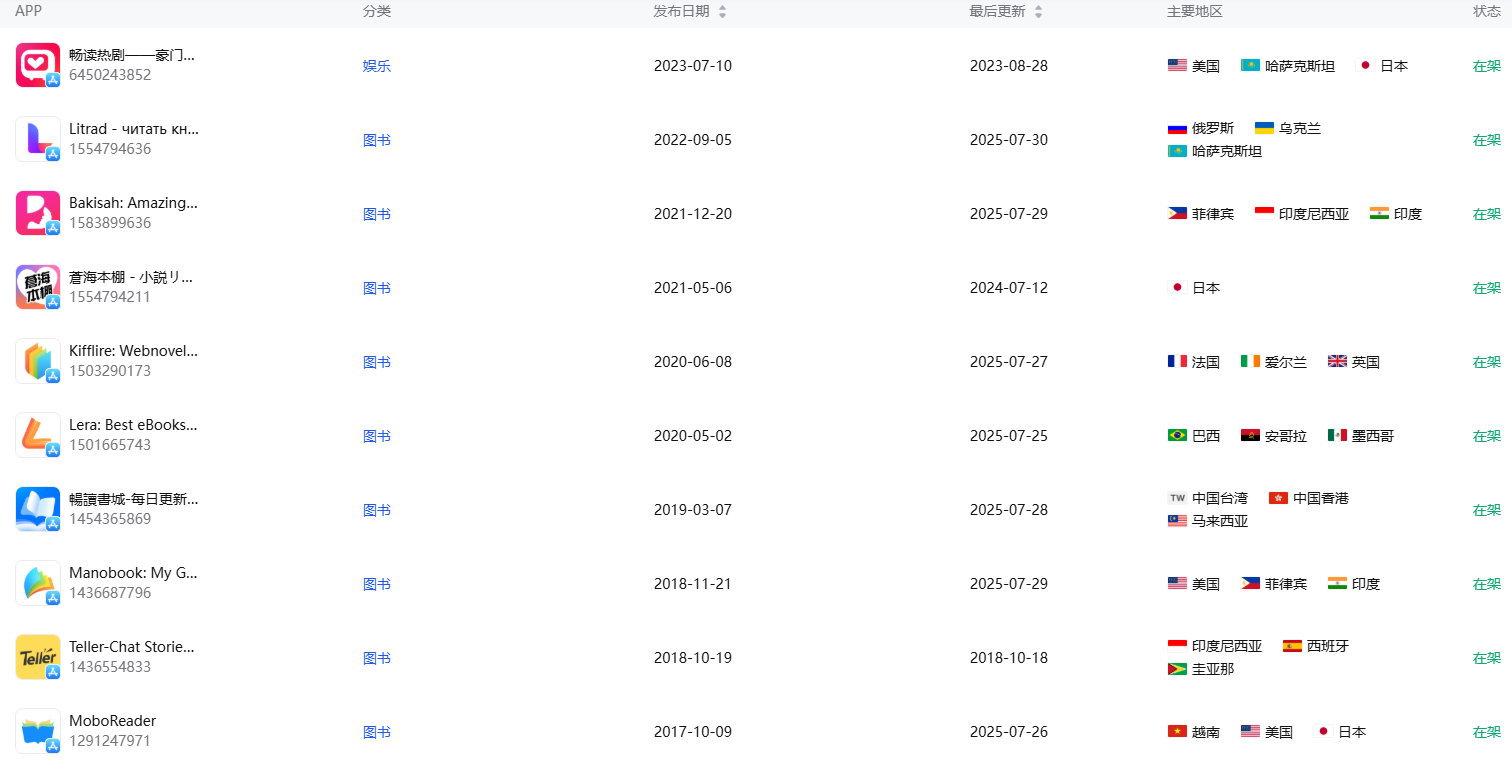1512x761 pixels.
Task: Open 图书 category link for Litrad
Action: (x=376, y=140)
